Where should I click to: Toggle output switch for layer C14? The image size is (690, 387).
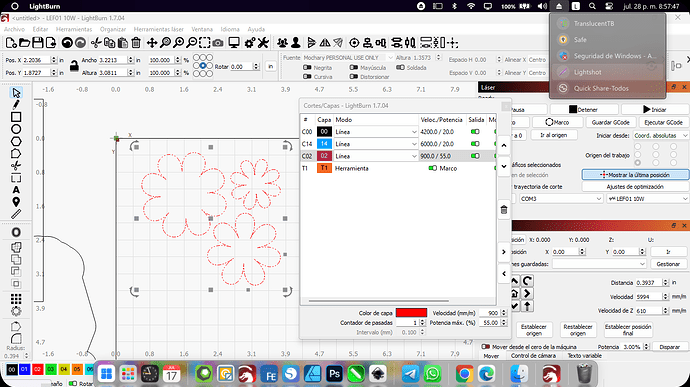475,144
